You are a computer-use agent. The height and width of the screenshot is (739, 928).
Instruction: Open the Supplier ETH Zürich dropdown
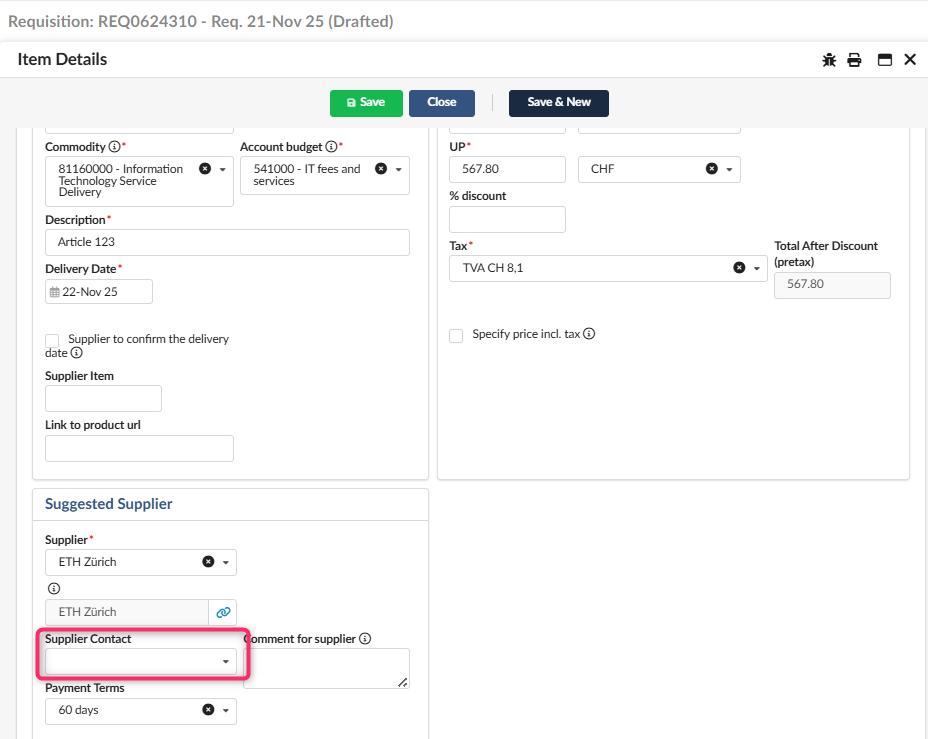coord(226,563)
